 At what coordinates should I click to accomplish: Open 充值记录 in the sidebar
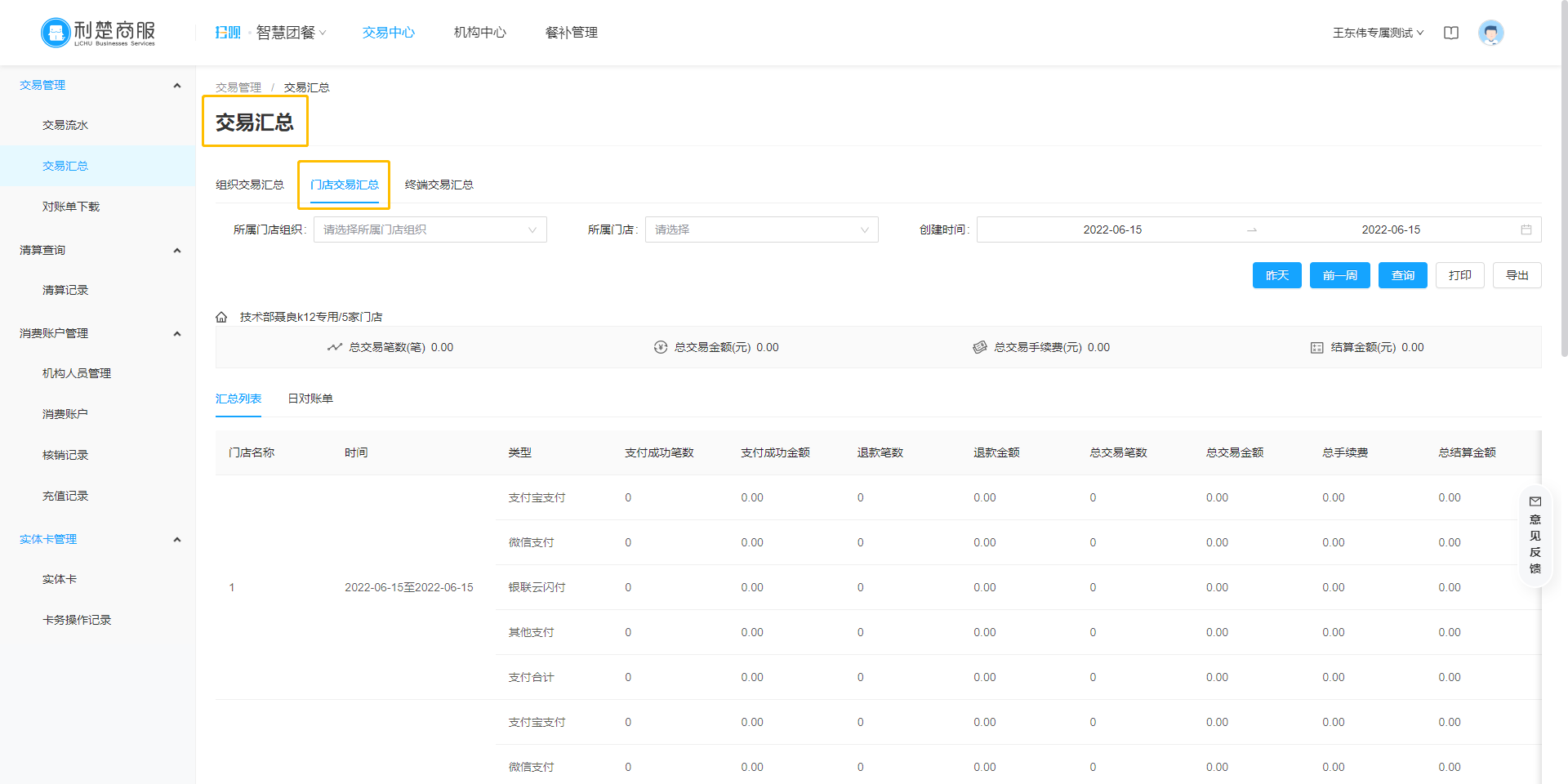pos(65,496)
